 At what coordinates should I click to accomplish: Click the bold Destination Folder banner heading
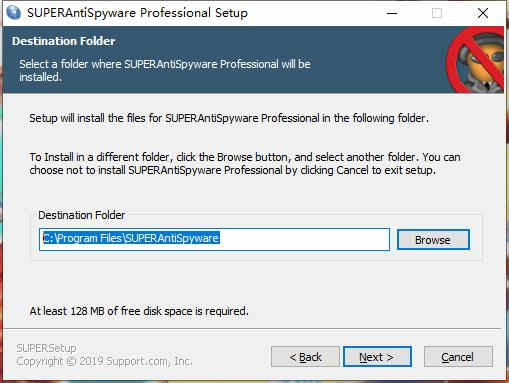click(64, 41)
